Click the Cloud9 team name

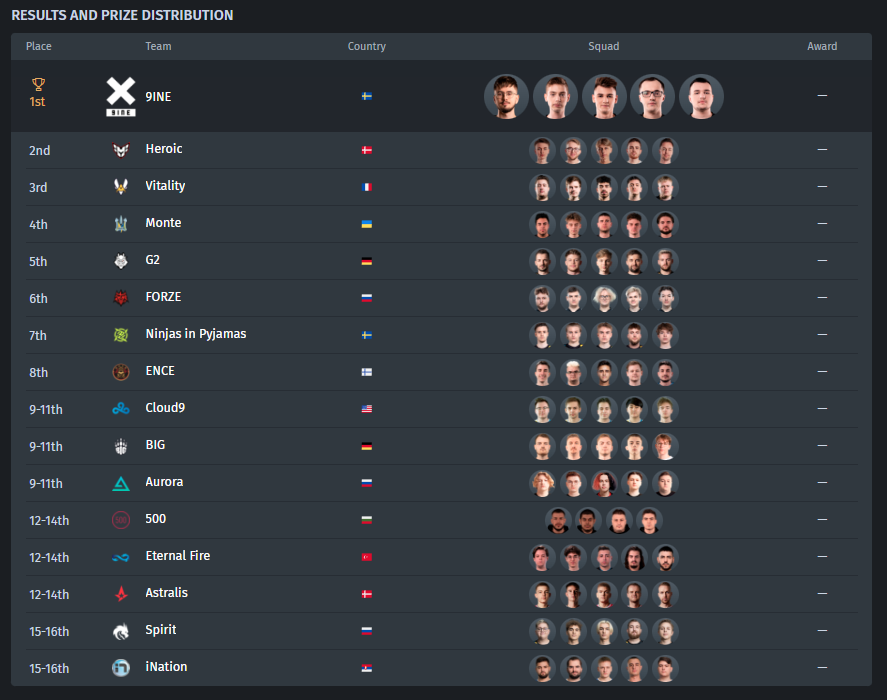tap(165, 407)
